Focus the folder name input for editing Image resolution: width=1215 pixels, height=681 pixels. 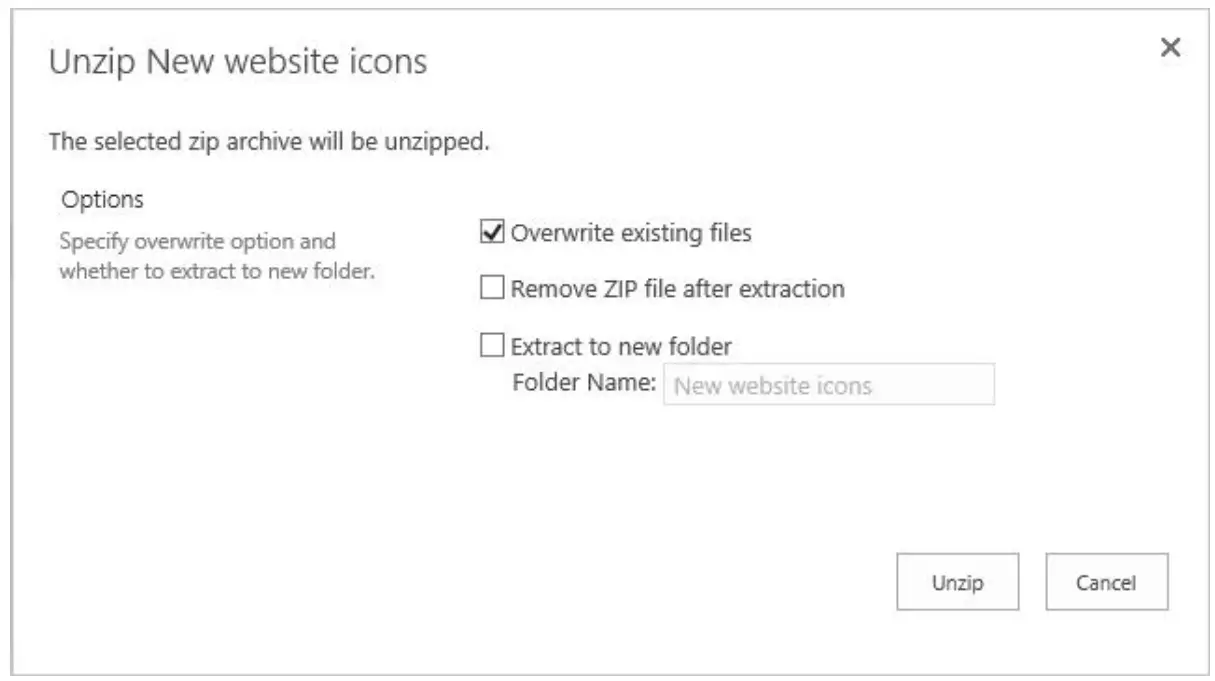pos(830,384)
